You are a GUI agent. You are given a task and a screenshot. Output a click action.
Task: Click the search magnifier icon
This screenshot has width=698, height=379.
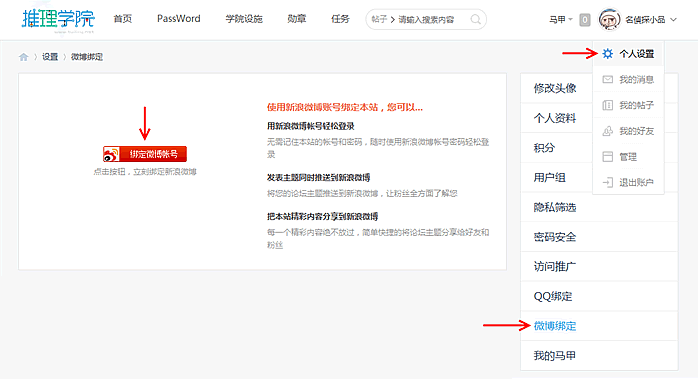[x=475, y=20]
